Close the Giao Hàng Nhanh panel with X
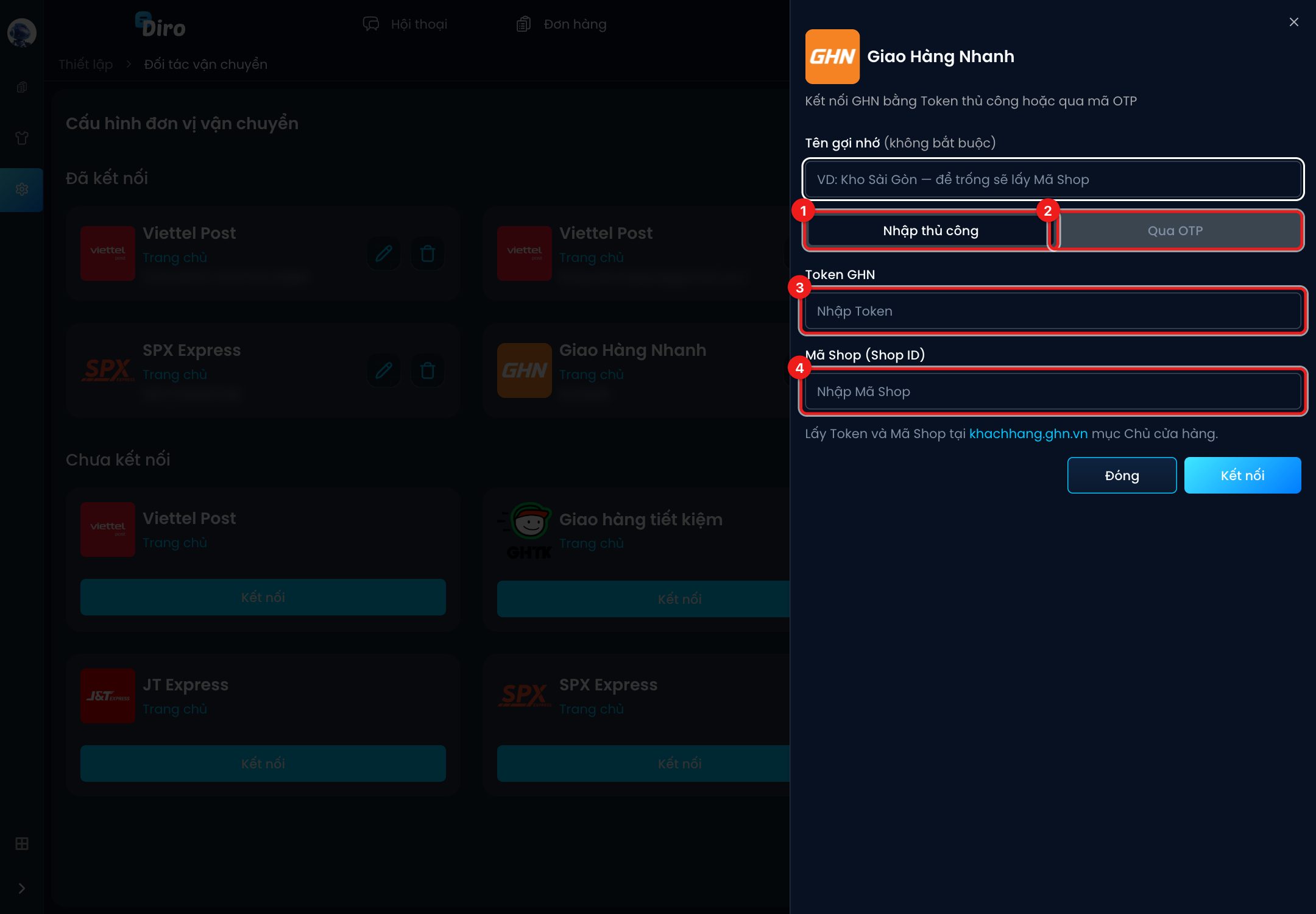This screenshot has width=1316, height=914. coord(1294,22)
